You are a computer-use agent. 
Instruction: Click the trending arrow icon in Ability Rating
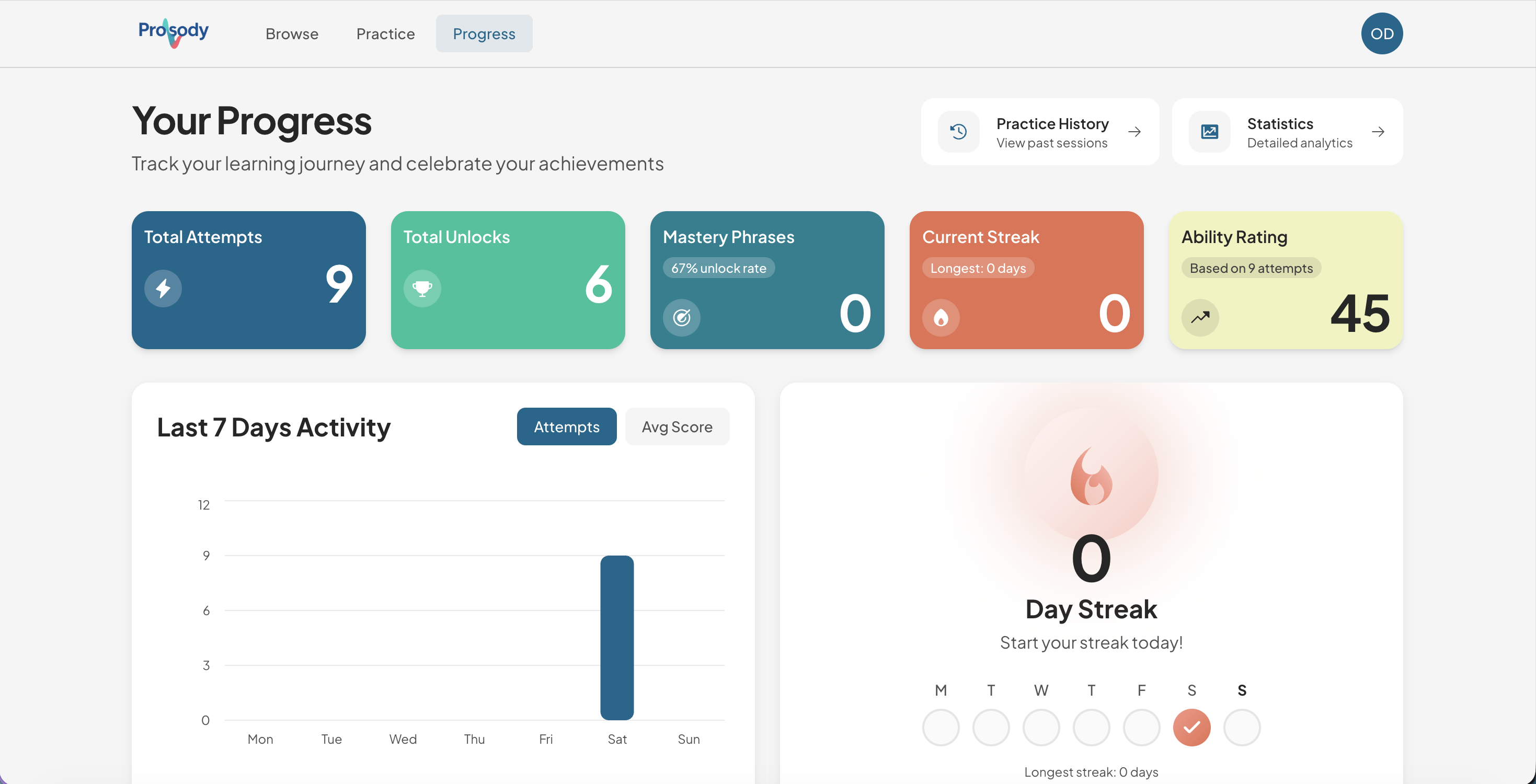[1200, 317]
